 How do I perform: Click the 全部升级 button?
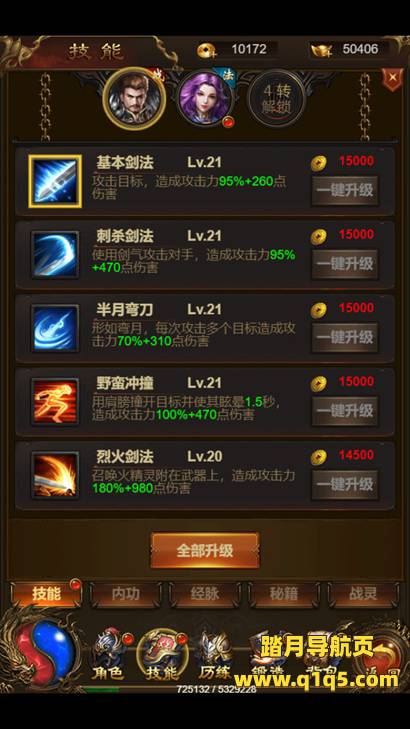205,550
